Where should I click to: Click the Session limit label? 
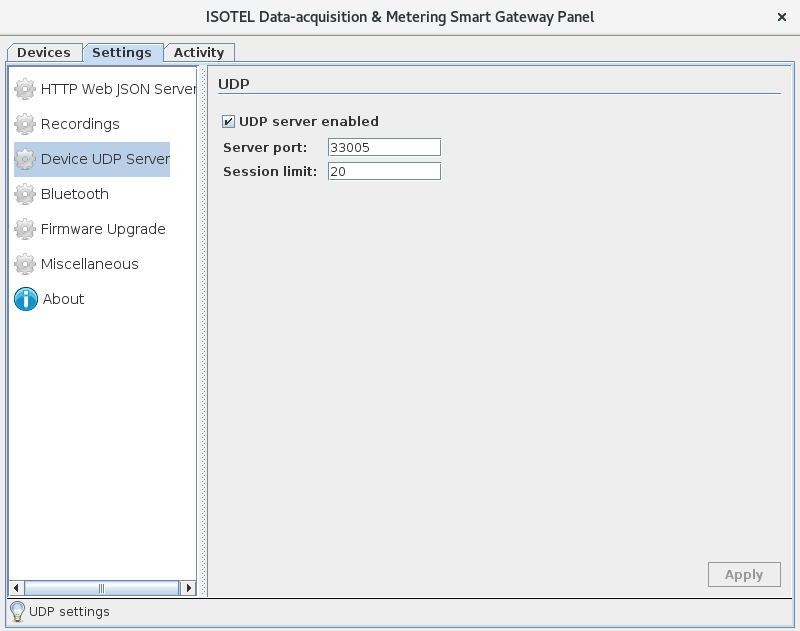click(270, 171)
